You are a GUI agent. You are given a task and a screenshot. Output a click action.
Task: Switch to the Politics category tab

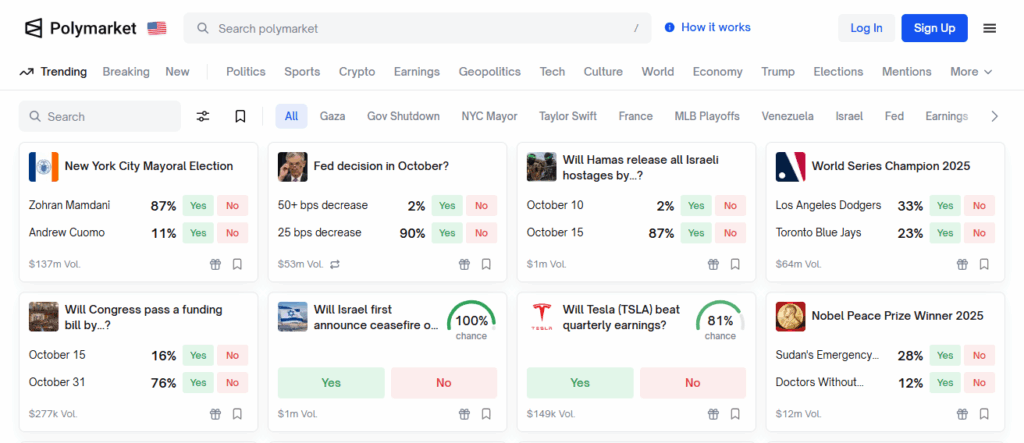pos(246,72)
